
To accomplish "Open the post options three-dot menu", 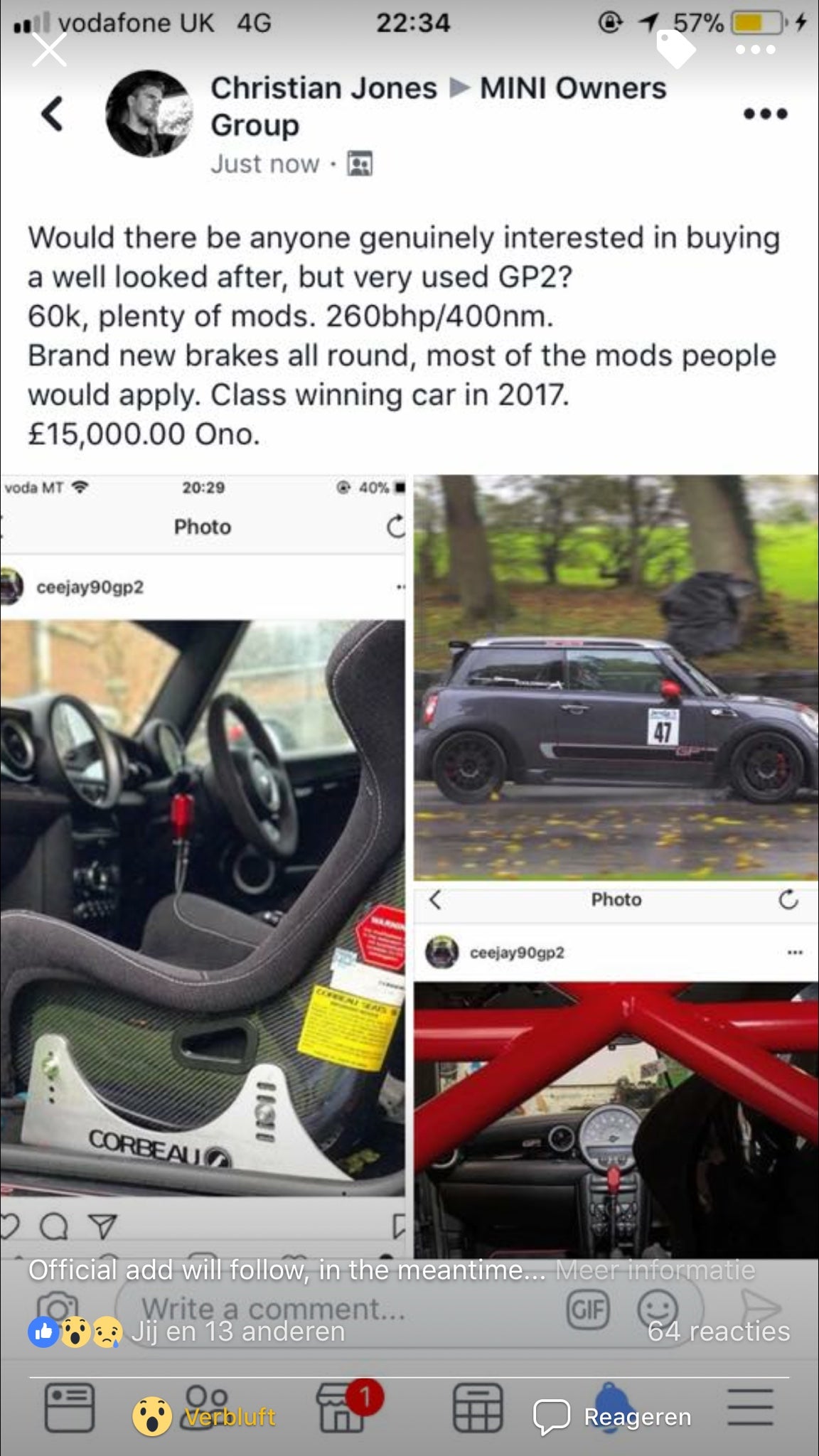I will 766,114.
